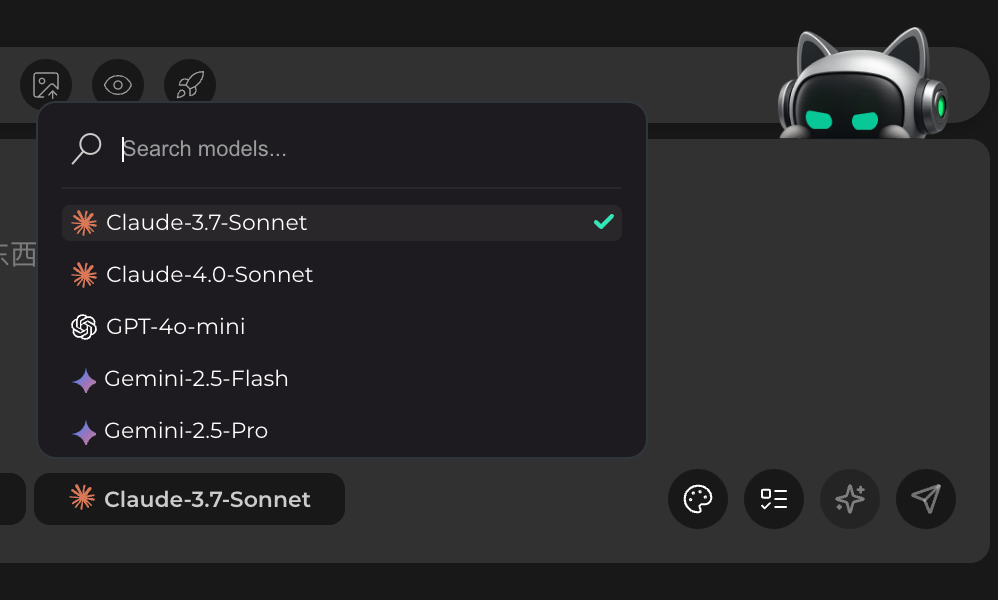The width and height of the screenshot is (998, 600).
Task: Collapse the Claude-3.7-Sonnet model selector dropdown
Action: coord(190,499)
